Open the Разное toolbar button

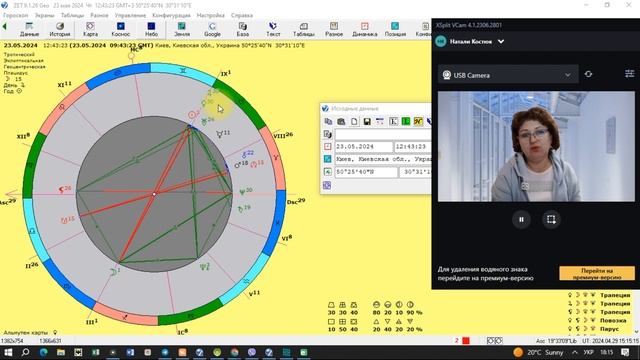[x=334, y=30]
